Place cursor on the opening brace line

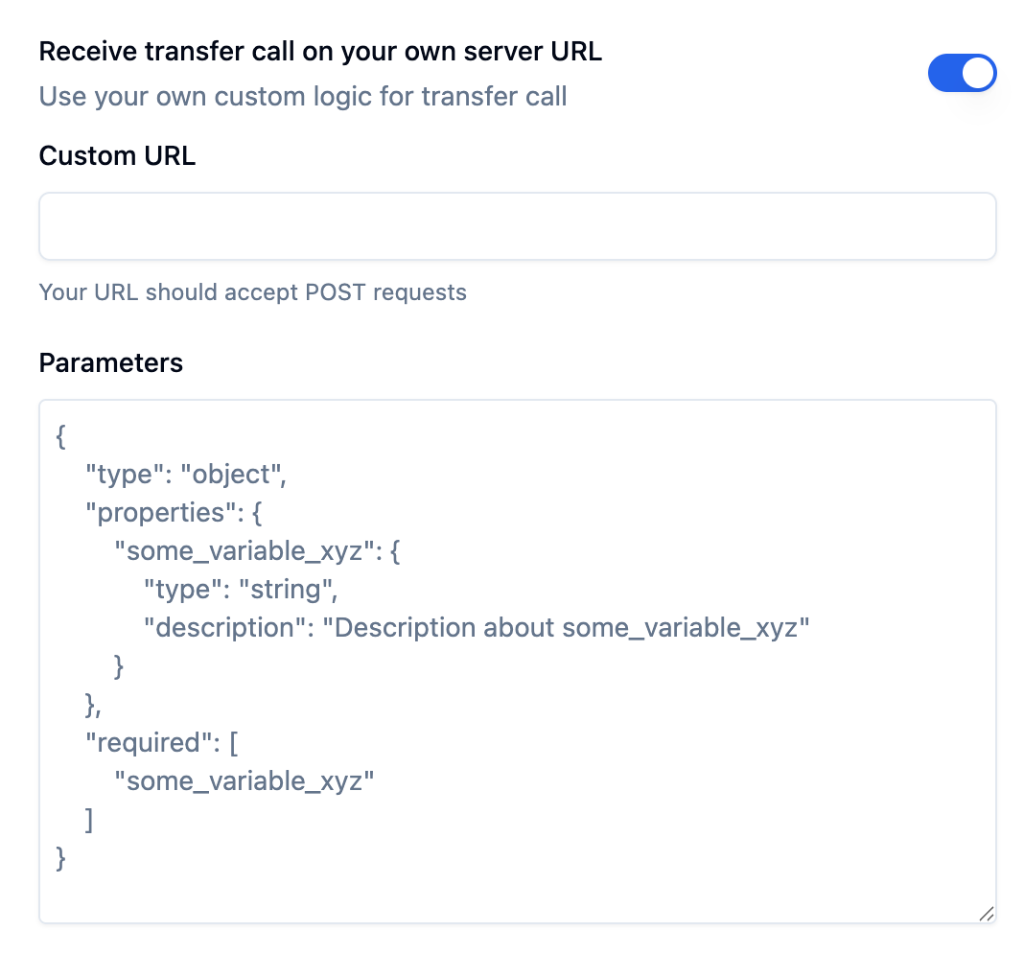pyautogui.click(x=61, y=436)
